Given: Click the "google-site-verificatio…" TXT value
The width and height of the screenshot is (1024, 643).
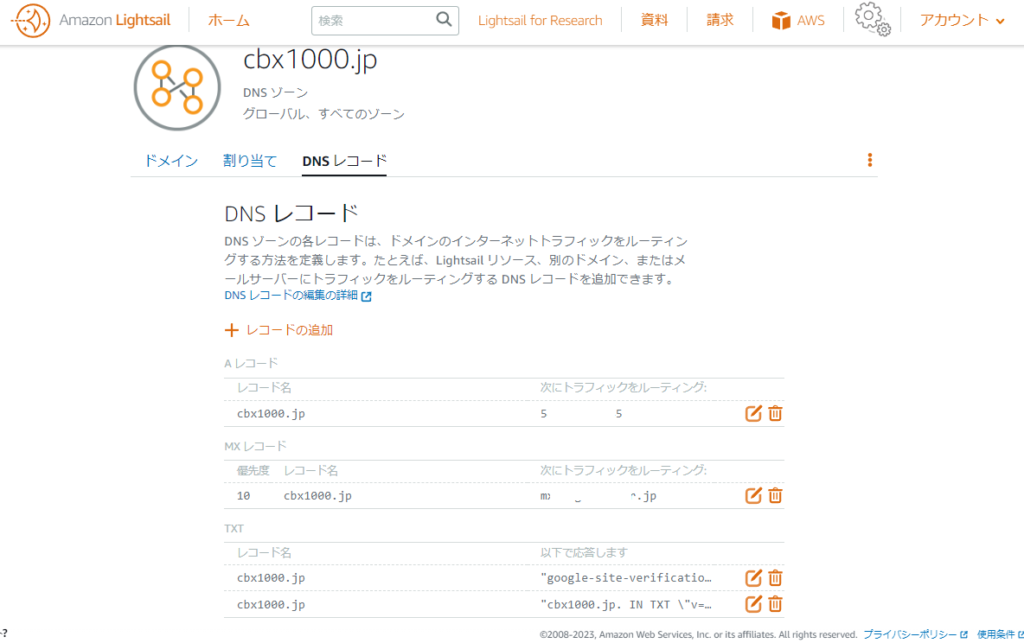Looking at the screenshot, I should [626, 578].
